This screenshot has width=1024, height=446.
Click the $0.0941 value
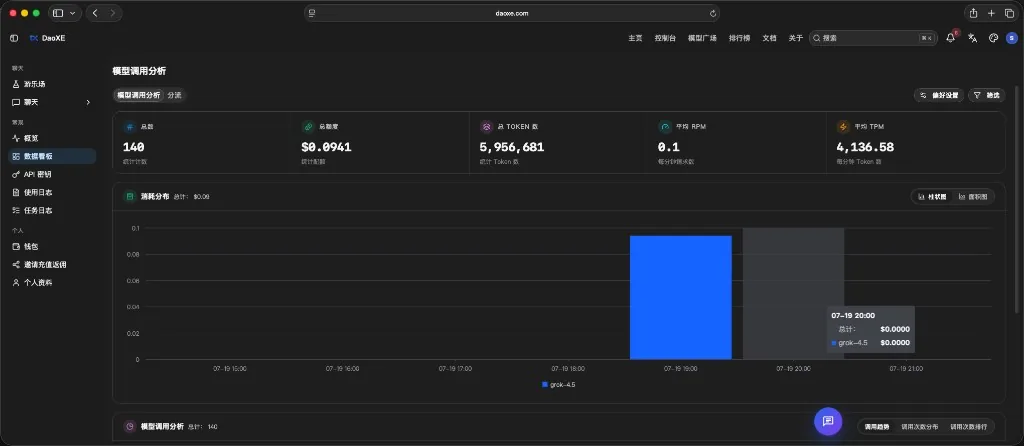[x=327, y=148]
